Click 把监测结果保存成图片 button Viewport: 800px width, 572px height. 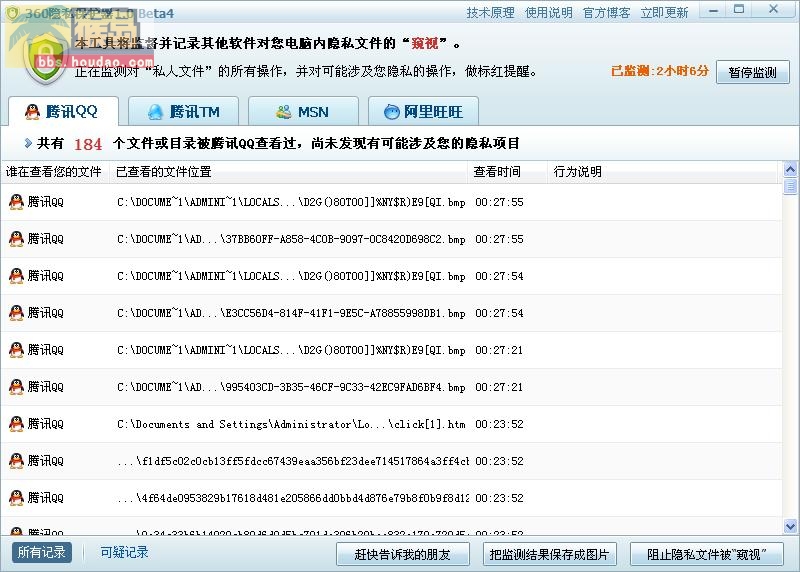(x=549, y=554)
